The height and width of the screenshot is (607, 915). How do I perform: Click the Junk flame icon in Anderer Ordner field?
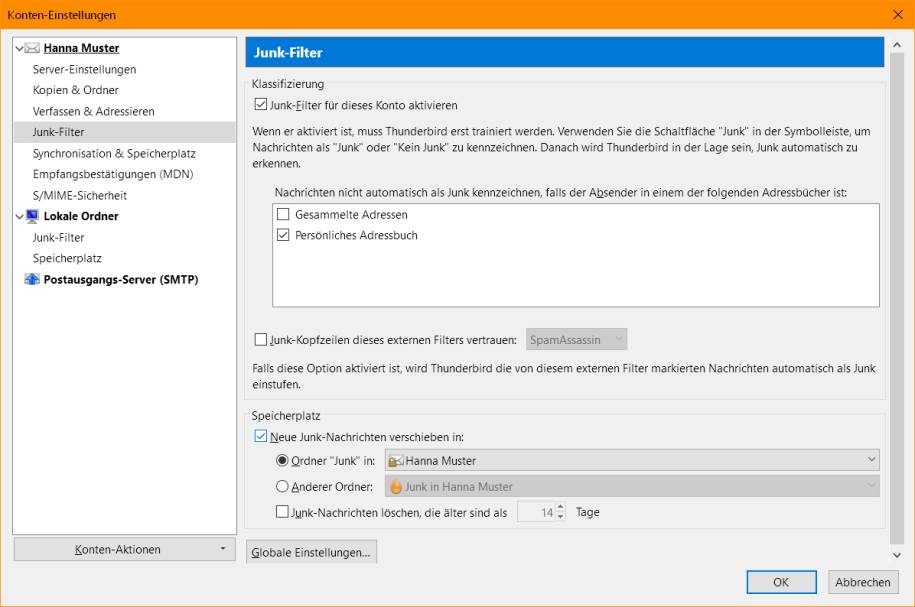click(396, 486)
